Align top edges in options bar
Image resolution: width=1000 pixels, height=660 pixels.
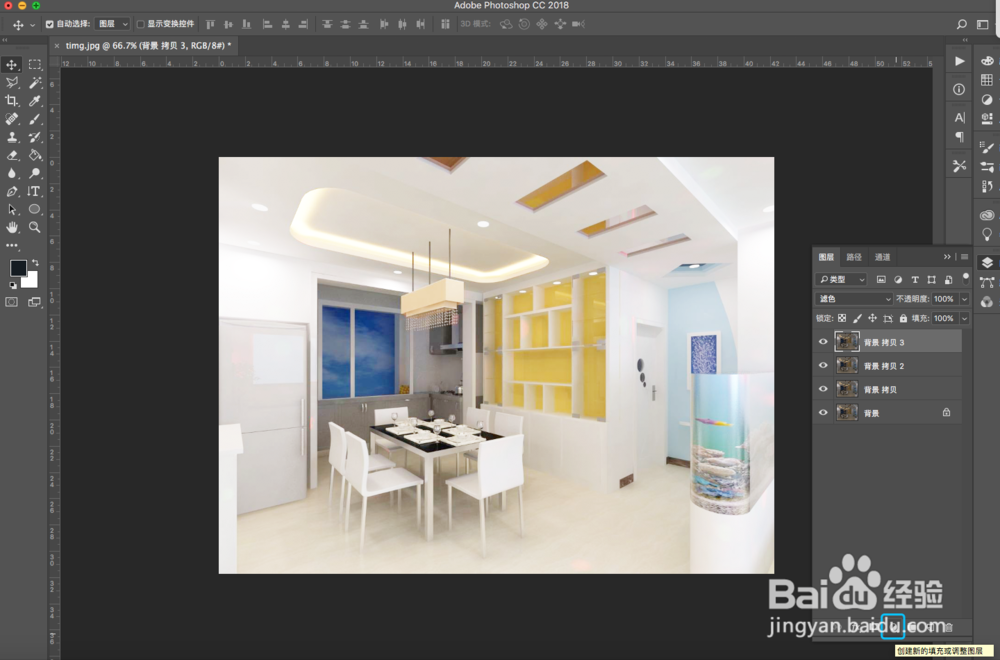point(210,24)
